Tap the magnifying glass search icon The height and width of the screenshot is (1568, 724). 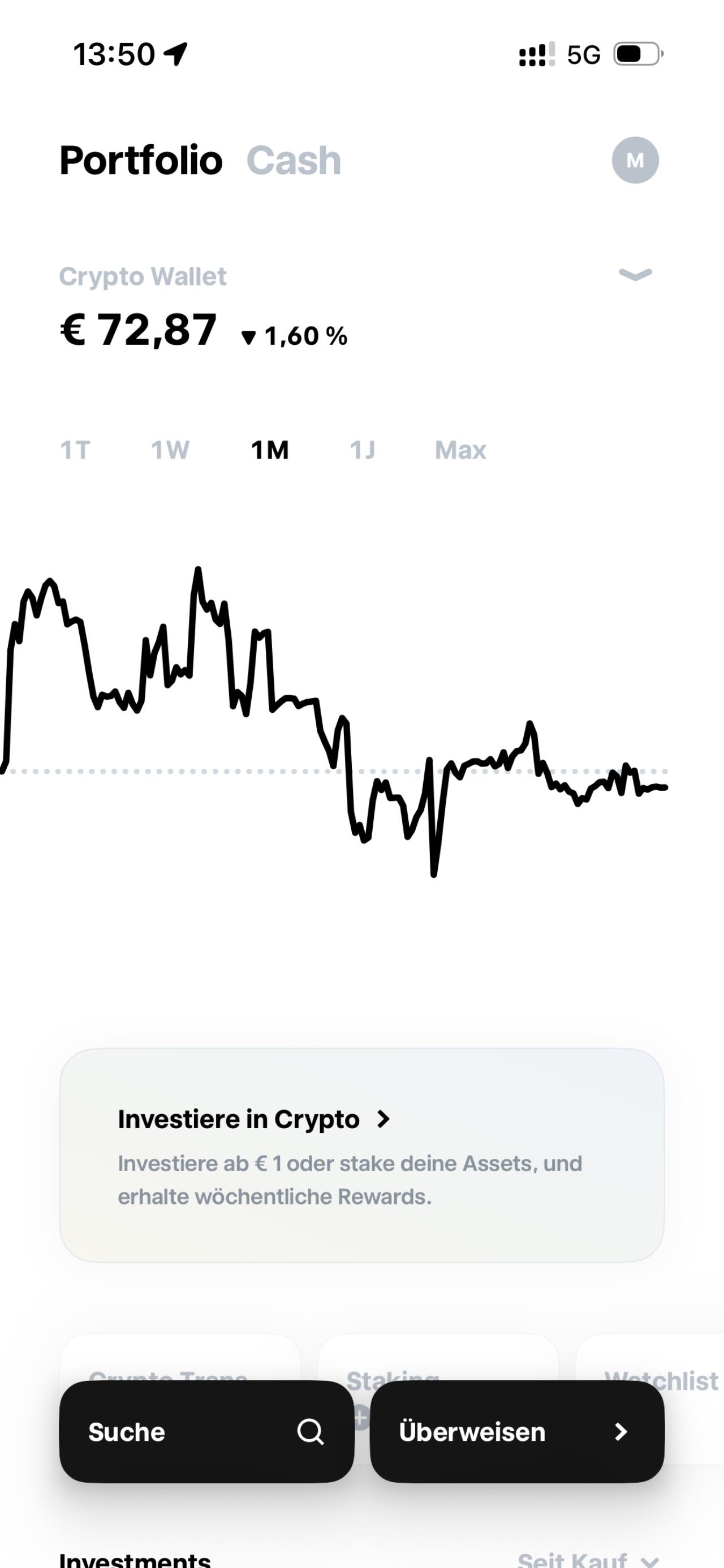pos(310,1432)
